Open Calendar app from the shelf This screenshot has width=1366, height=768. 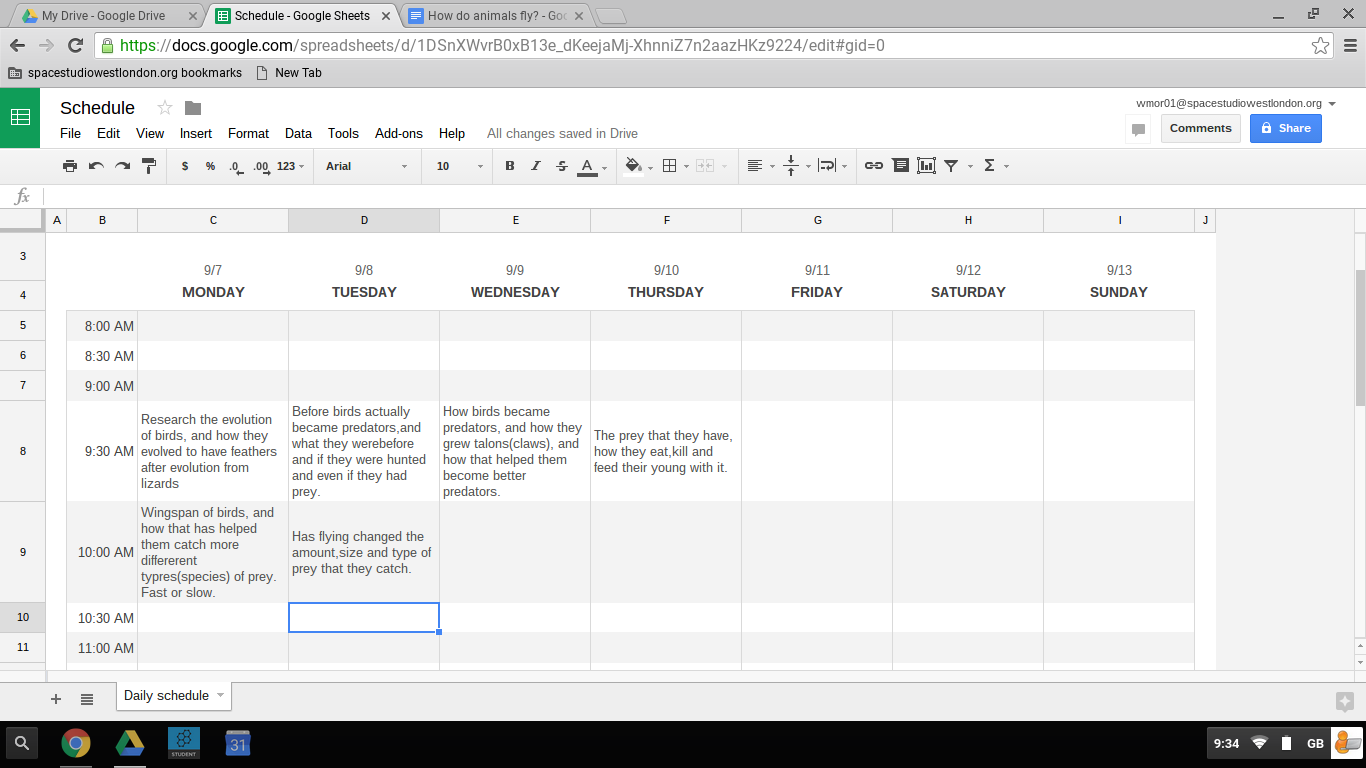(237, 743)
